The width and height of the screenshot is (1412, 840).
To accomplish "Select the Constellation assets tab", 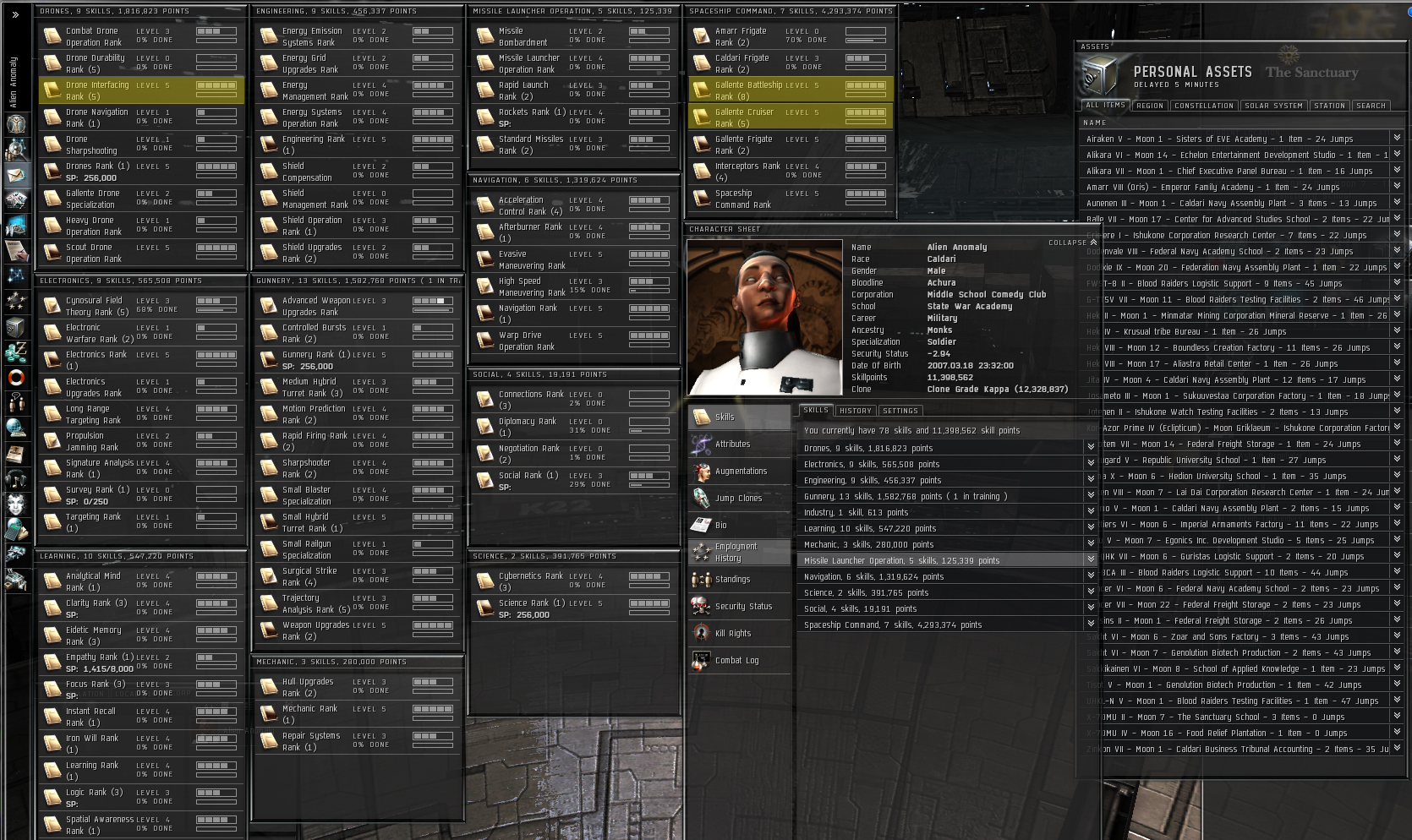I will pyautogui.click(x=1204, y=106).
